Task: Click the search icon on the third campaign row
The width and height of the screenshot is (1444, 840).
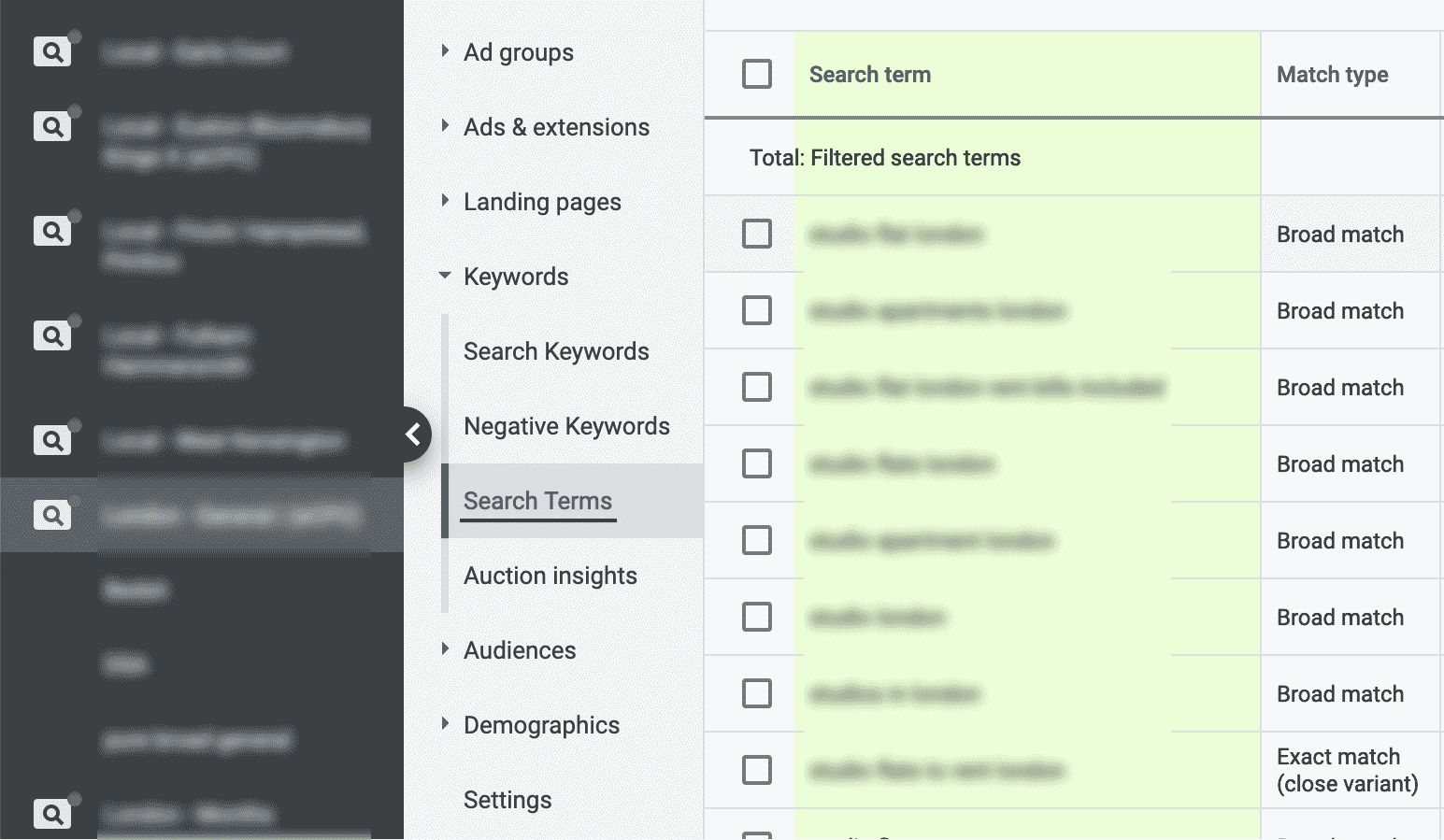Action: 52,230
